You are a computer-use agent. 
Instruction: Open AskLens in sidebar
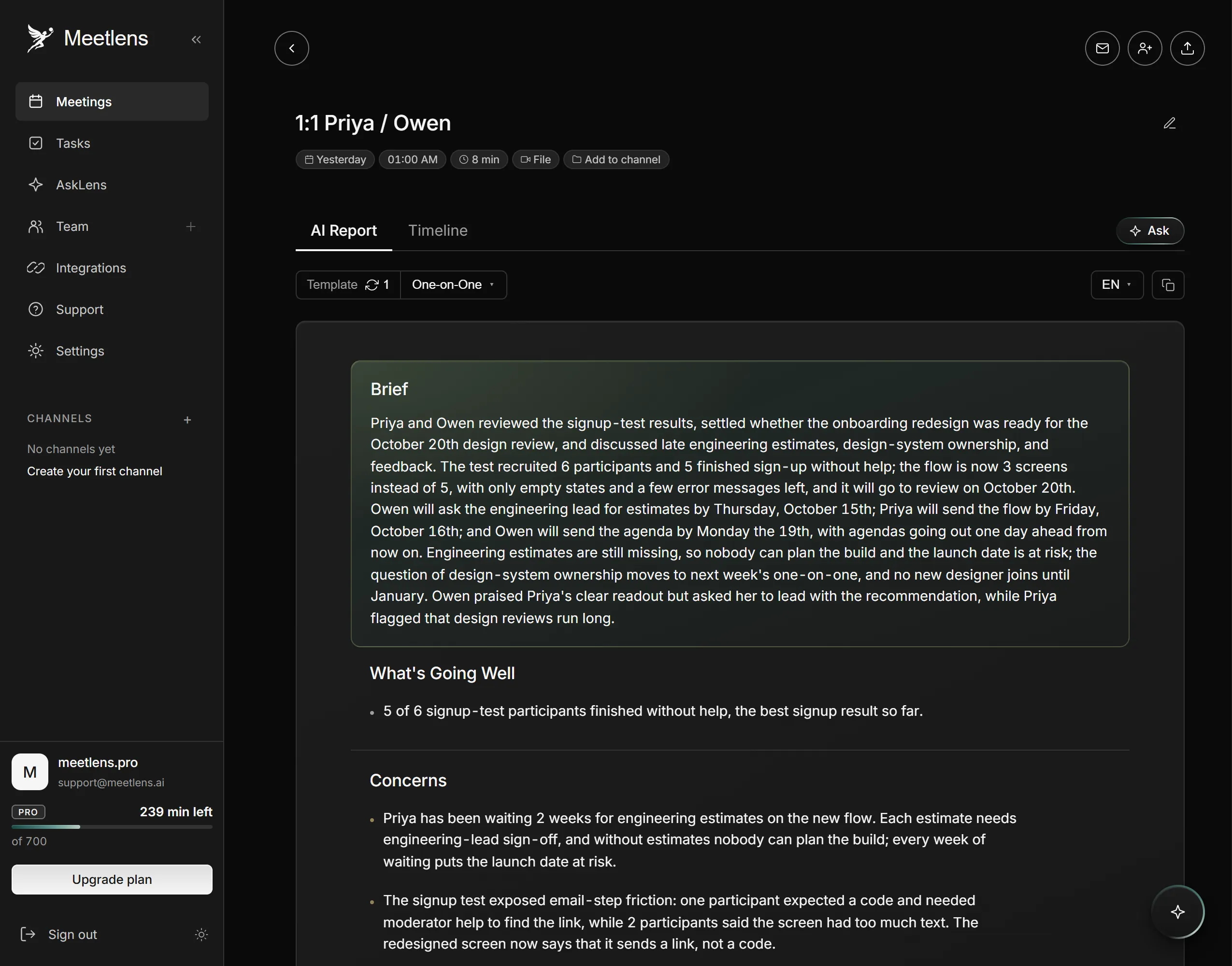(x=112, y=185)
